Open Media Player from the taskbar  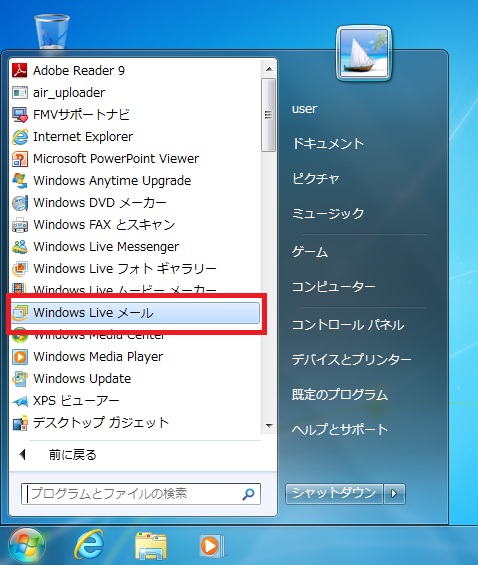(211, 546)
